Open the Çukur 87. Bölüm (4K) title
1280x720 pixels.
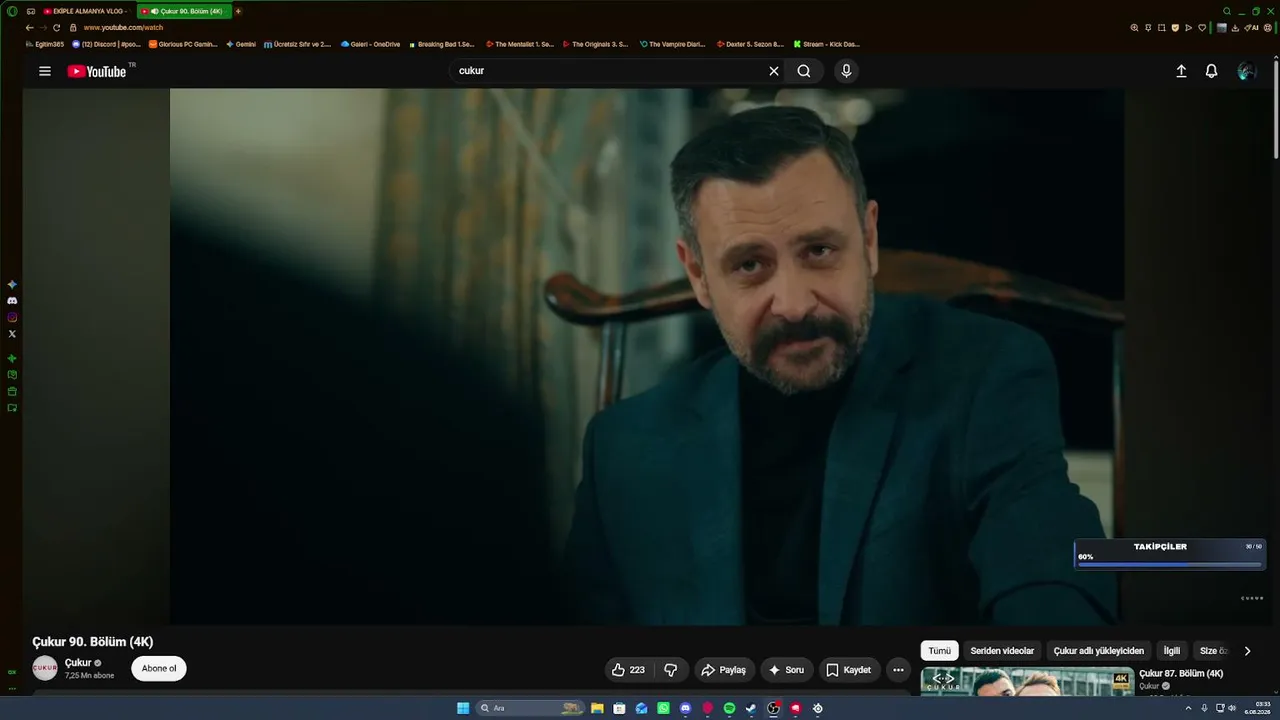click(x=1181, y=674)
